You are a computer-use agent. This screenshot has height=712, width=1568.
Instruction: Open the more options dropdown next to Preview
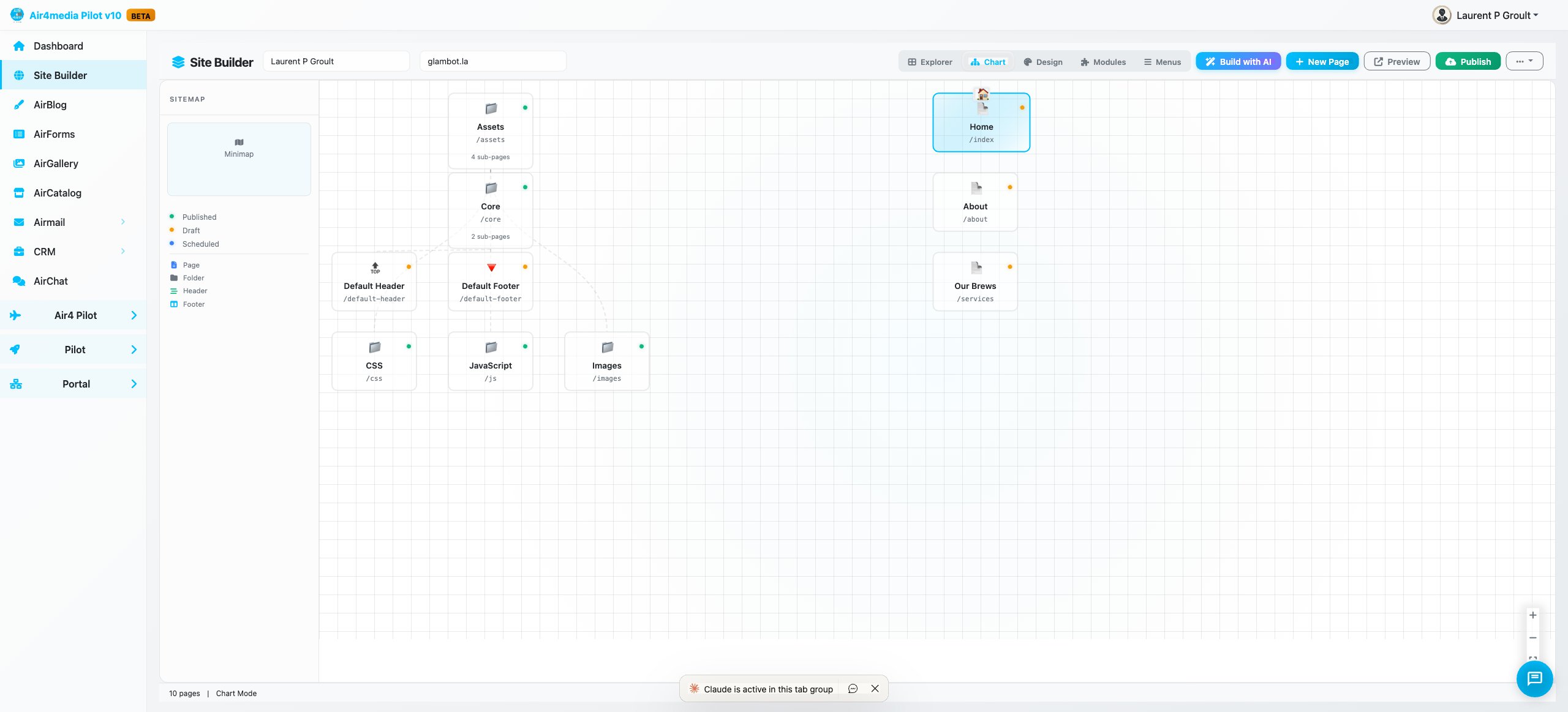click(1525, 61)
